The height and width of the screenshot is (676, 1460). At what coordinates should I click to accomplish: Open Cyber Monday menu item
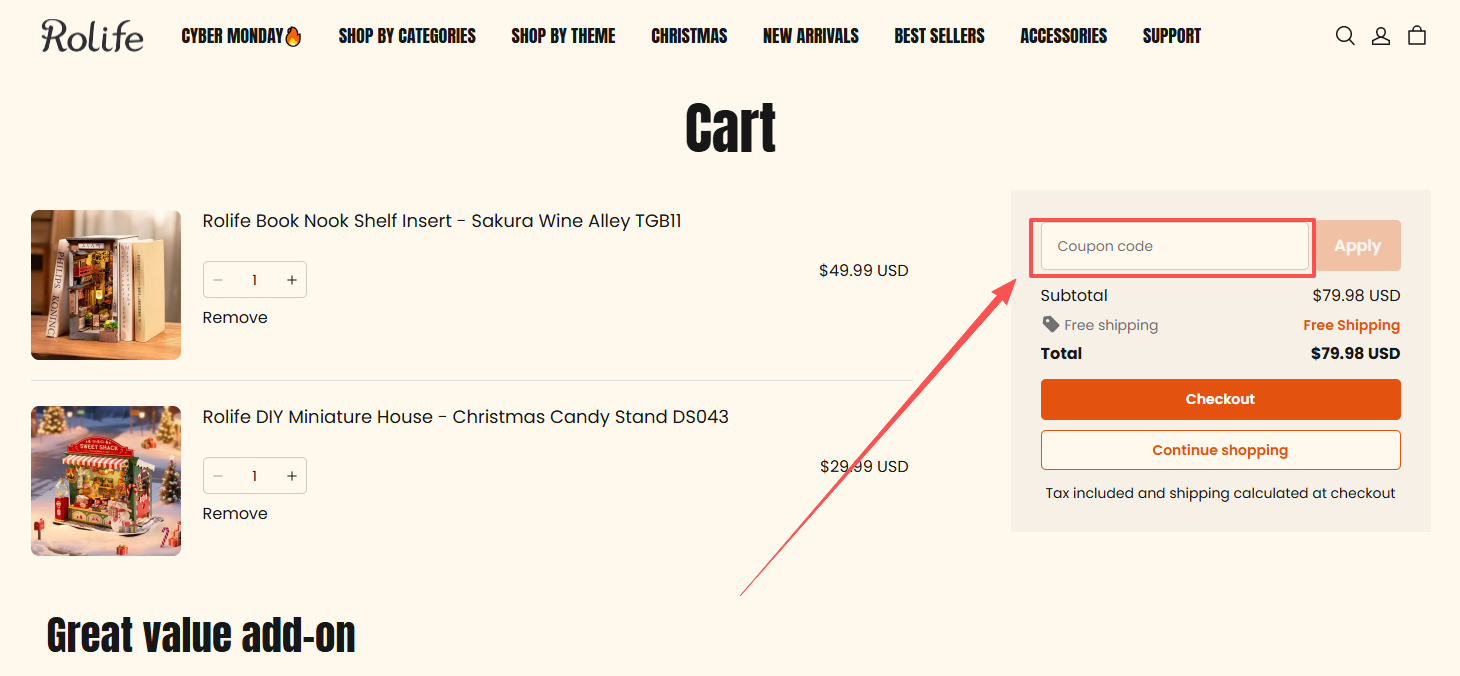coord(241,36)
